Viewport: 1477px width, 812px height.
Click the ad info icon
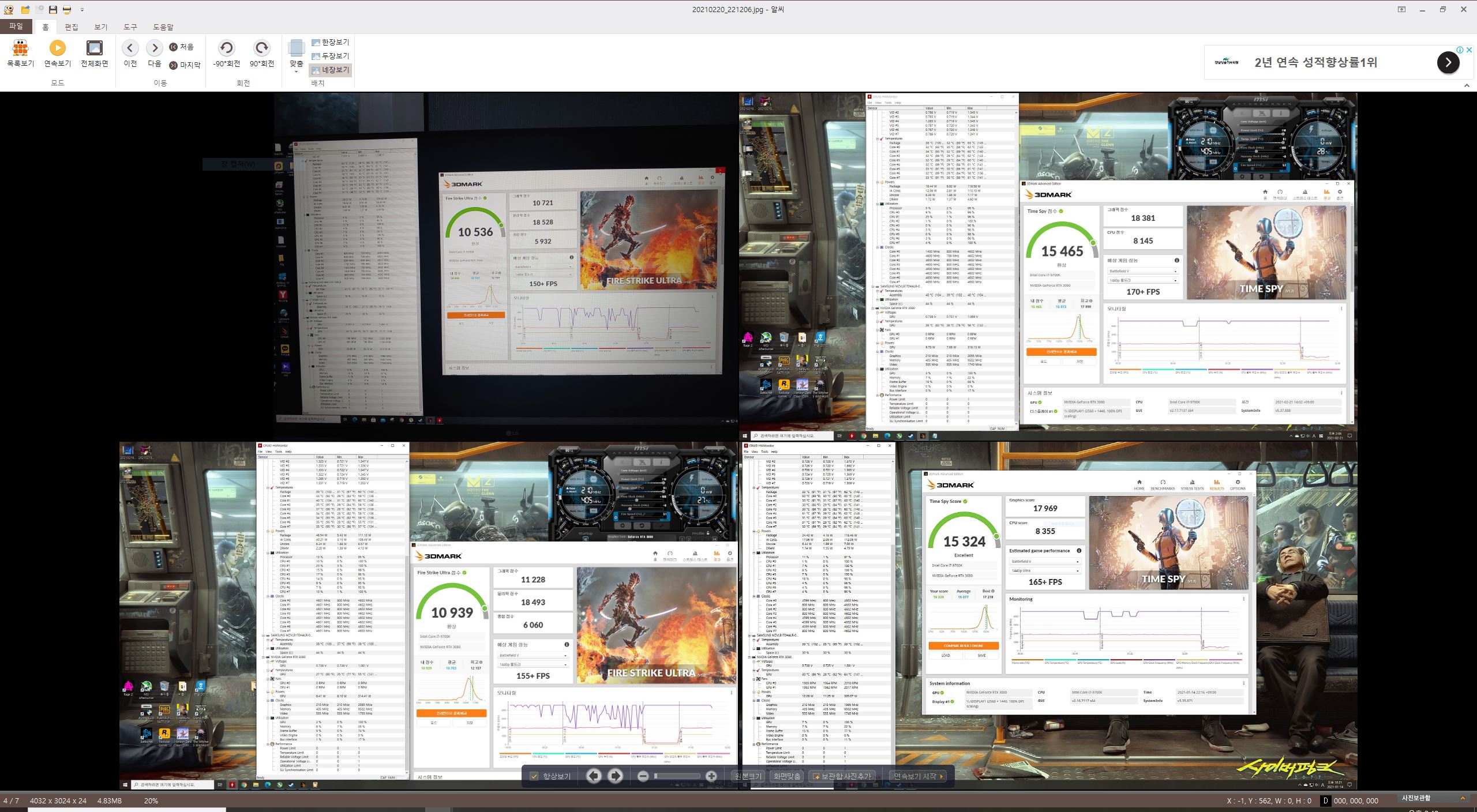coord(1460,50)
